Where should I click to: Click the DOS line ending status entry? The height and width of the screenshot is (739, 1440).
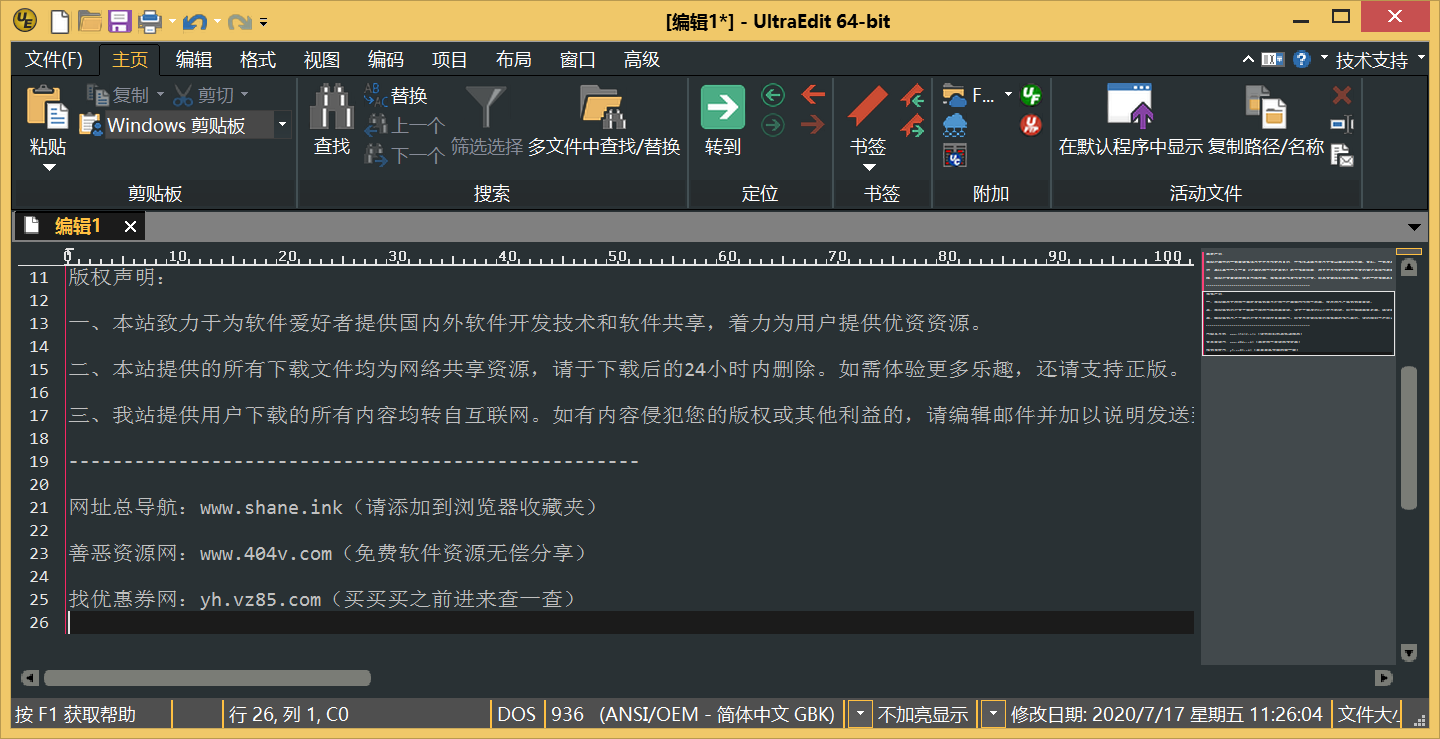(x=517, y=714)
